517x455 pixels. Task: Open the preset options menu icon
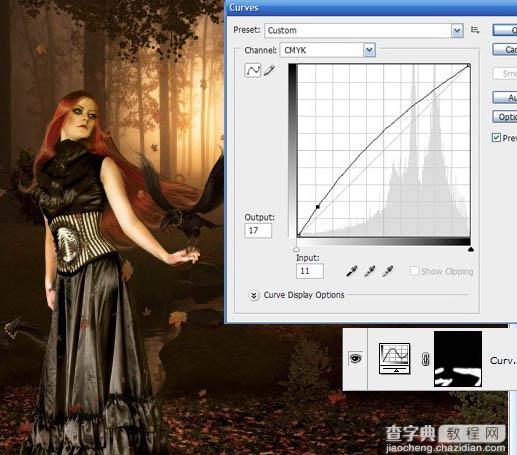click(x=475, y=30)
